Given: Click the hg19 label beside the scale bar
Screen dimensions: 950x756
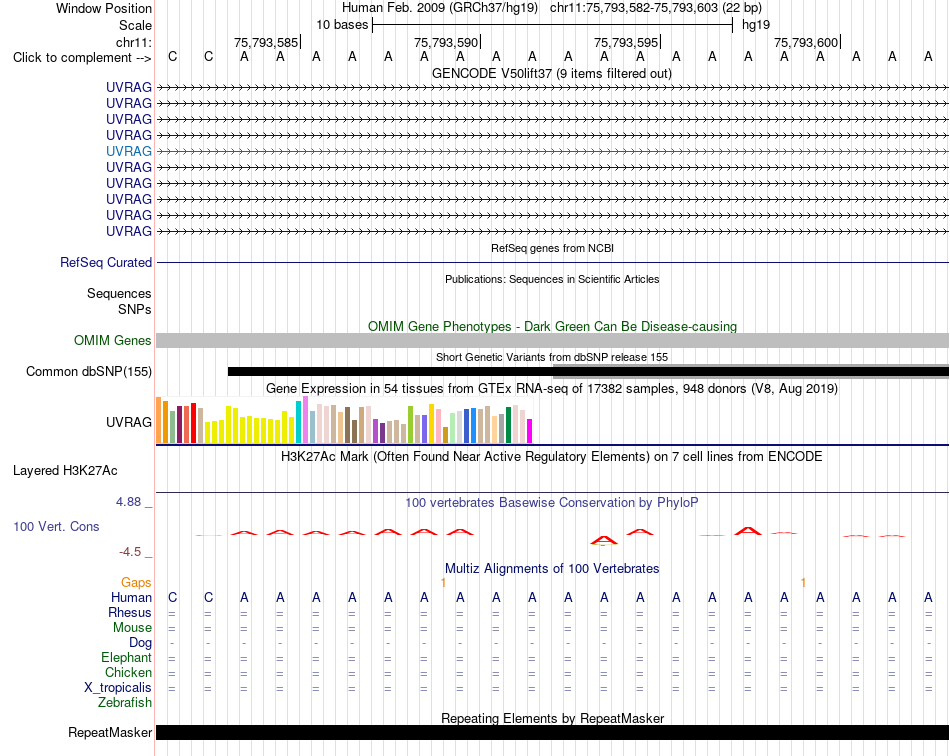Looking at the screenshot, I should tap(756, 25).
